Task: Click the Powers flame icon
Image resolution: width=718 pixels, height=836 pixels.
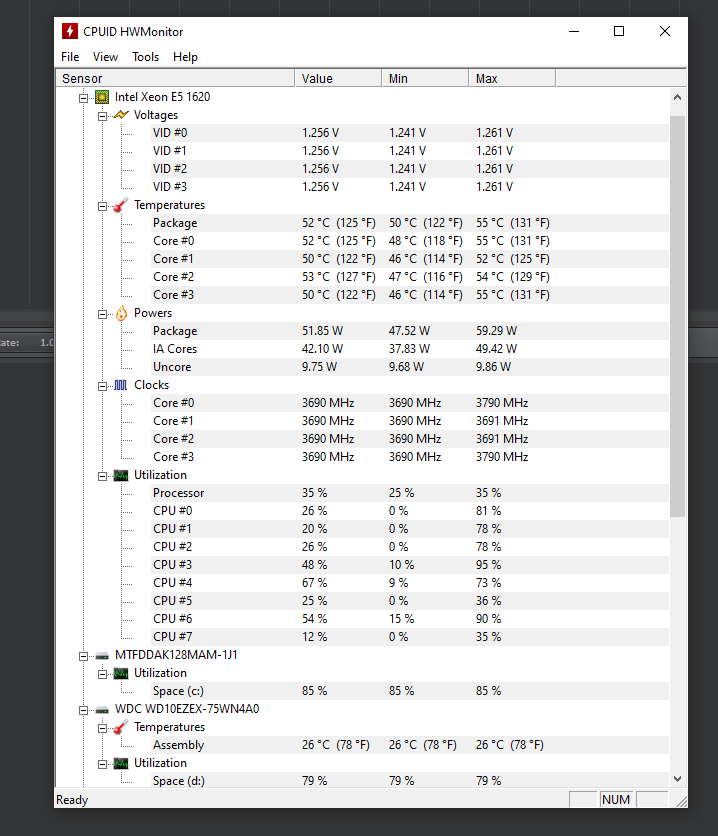Action: (121, 313)
